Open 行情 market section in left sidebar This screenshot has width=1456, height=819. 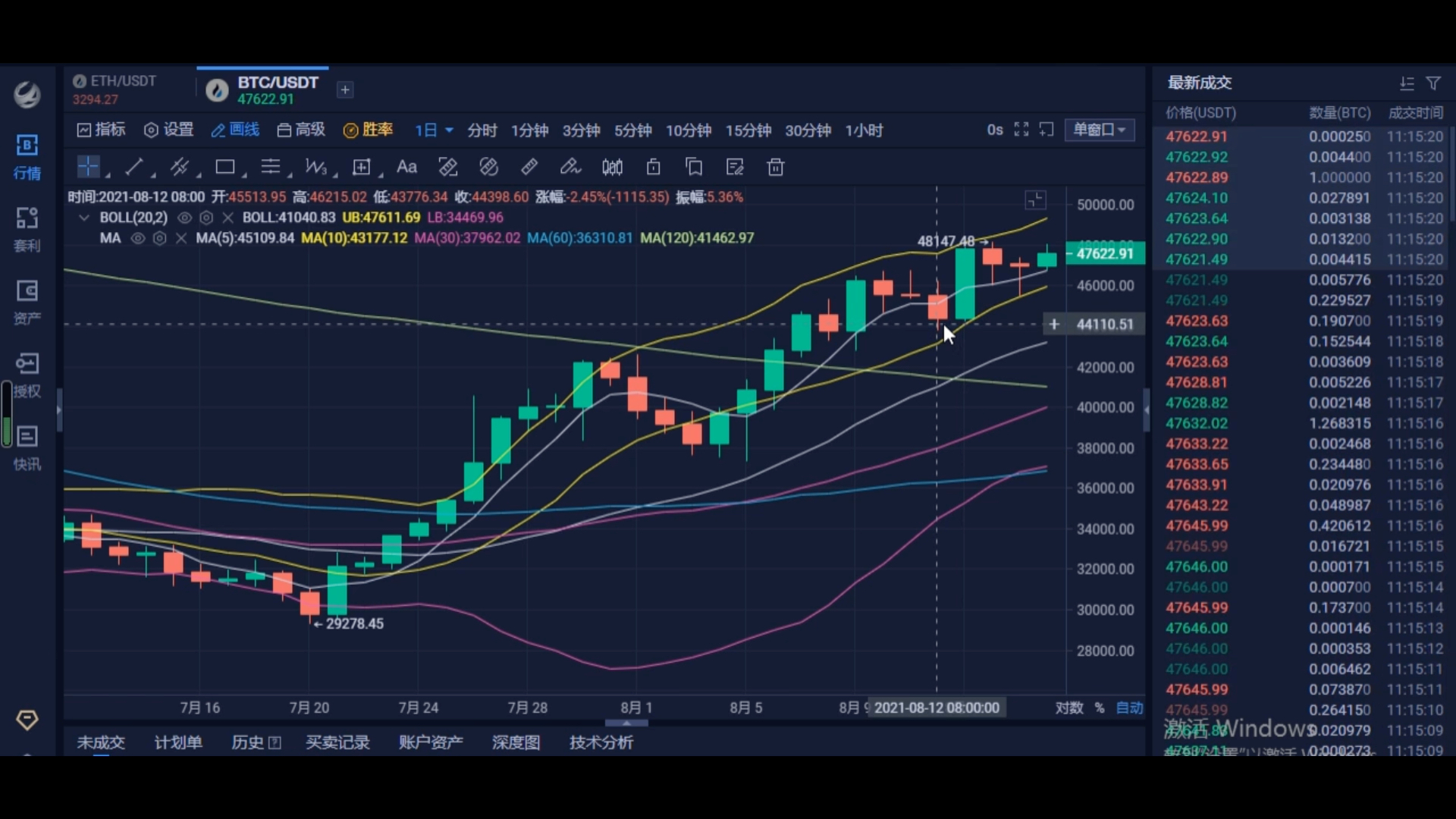coord(27,158)
